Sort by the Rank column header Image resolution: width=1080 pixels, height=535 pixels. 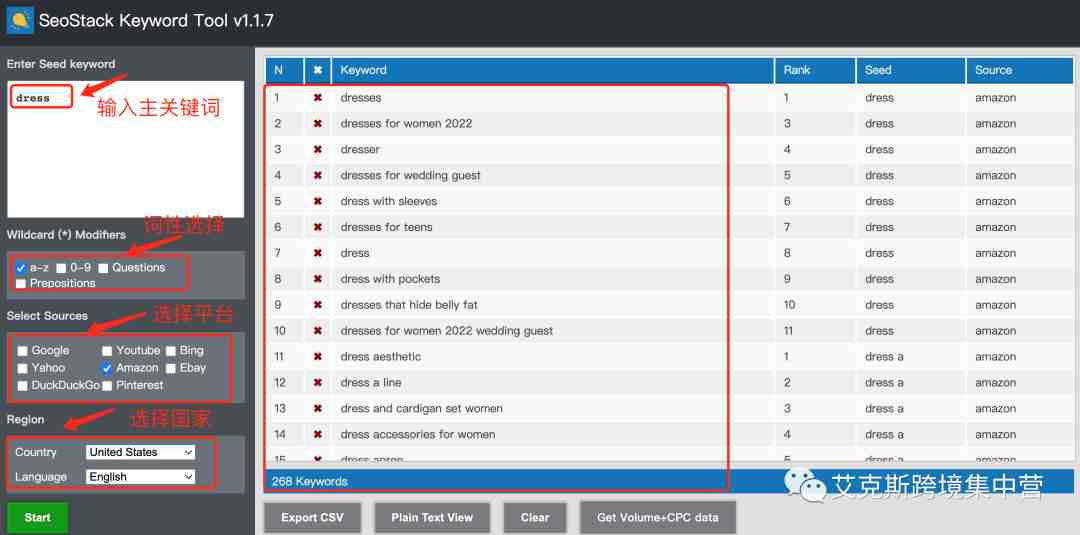[816, 70]
